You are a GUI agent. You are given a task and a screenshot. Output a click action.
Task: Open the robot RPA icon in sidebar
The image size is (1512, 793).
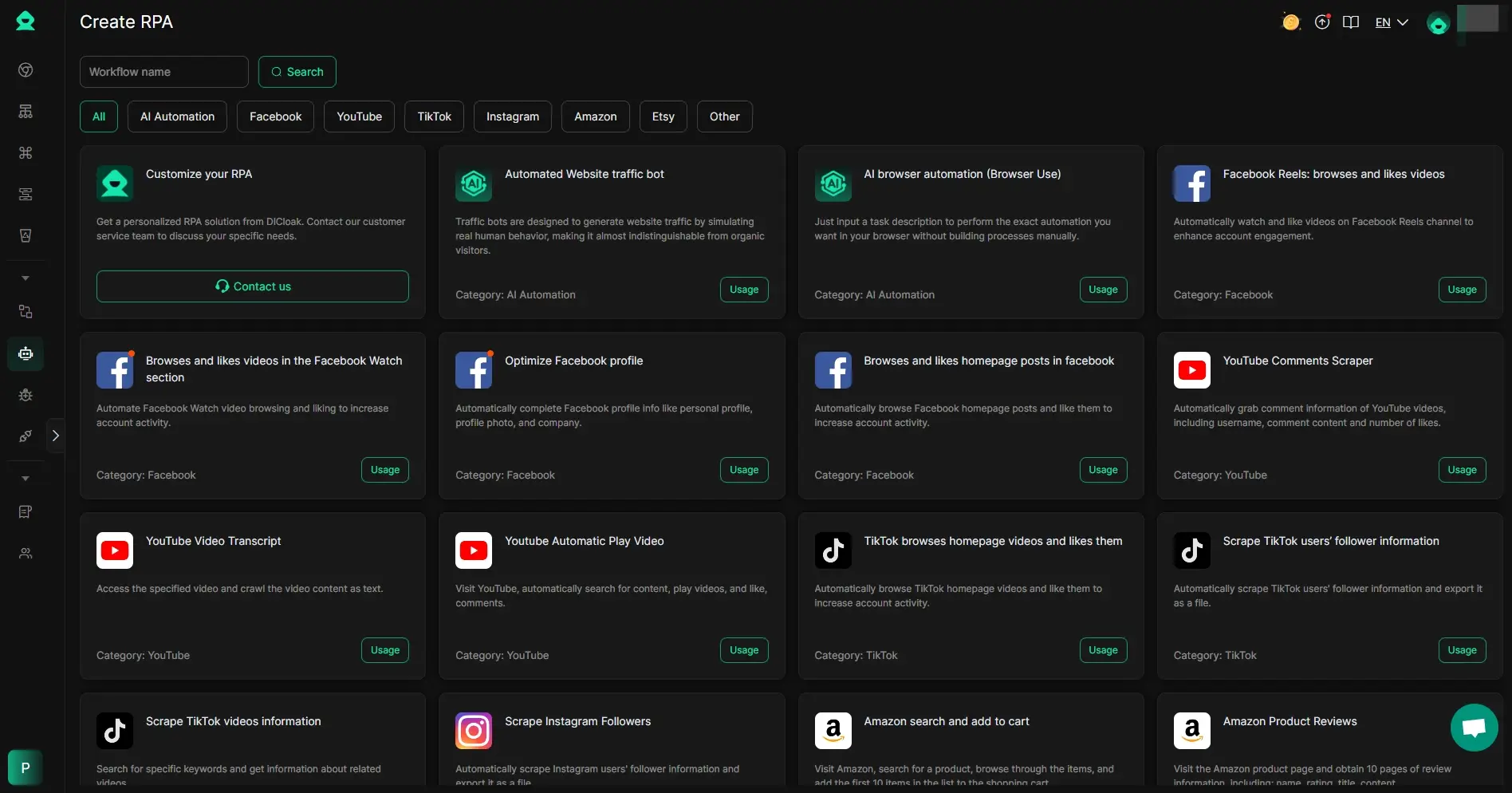click(x=26, y=353)
